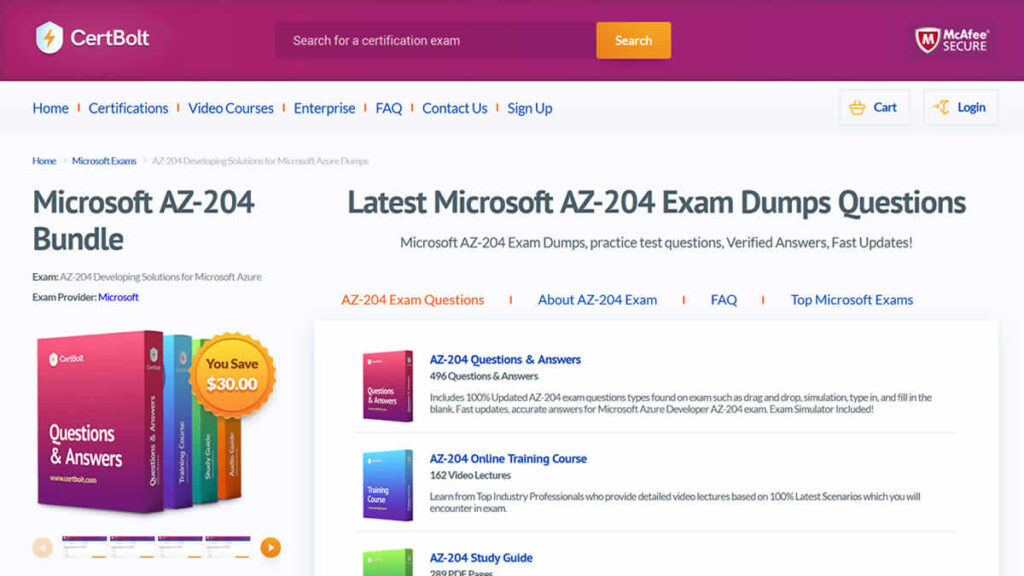Open Microsoft Exams breadcrumb link

coord(104,161)
